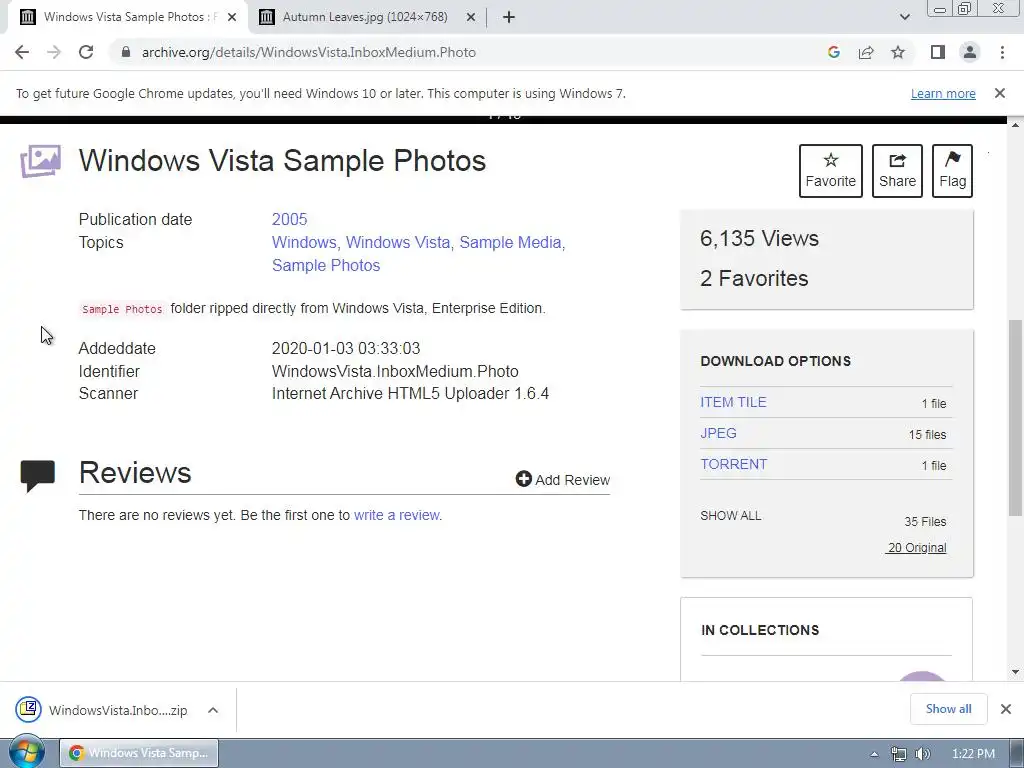The height and width of the screenshot is (768, 1024).
Task: Click SHOW ALL download files
Action: [731, 515]
